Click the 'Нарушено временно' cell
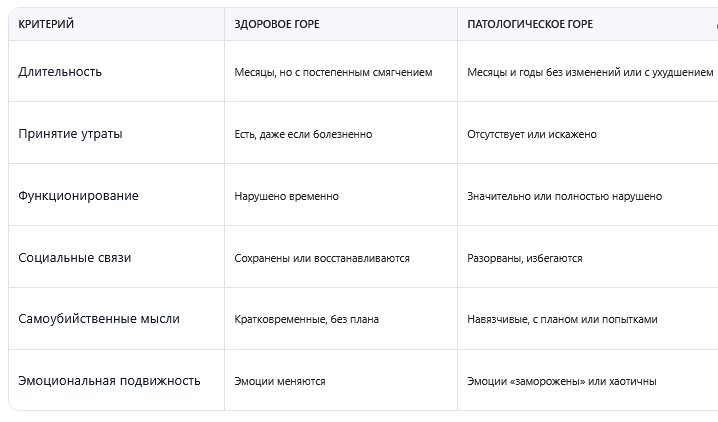Screen dimensions: 718x422 pyautogui.click(x=286, y=197)
